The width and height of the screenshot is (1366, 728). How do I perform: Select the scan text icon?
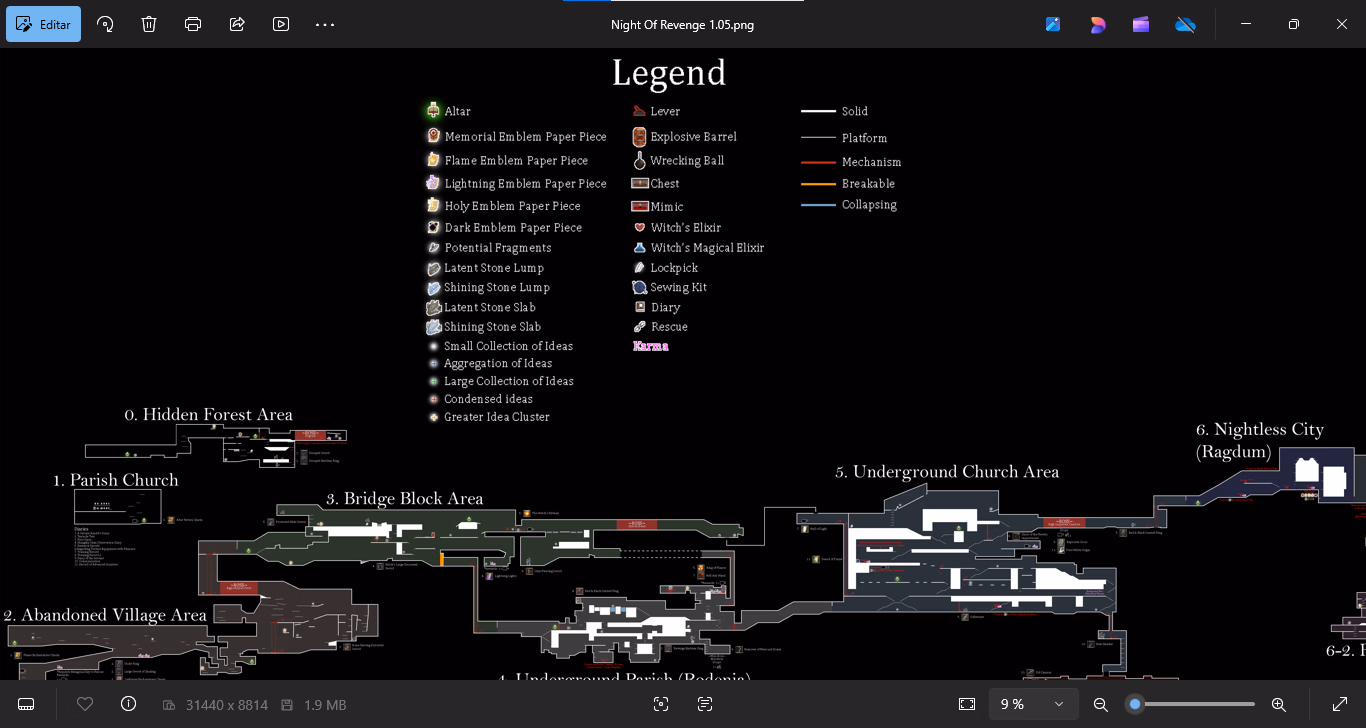[705, 704]
